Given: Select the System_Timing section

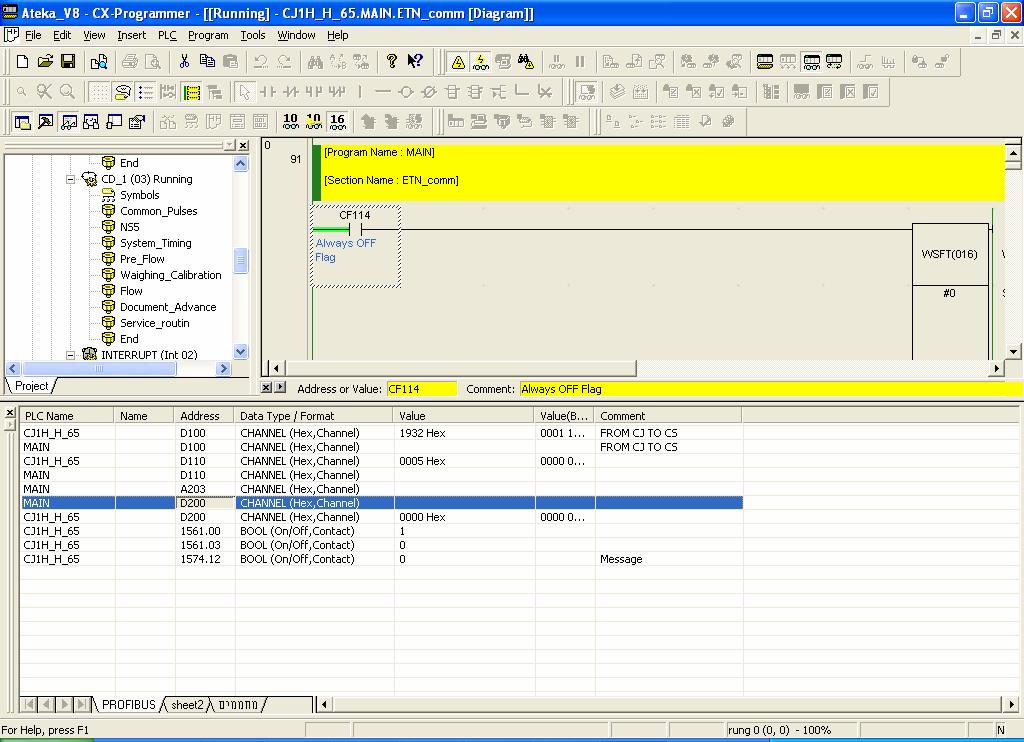Looking at the screenshot, I should 155,243.
